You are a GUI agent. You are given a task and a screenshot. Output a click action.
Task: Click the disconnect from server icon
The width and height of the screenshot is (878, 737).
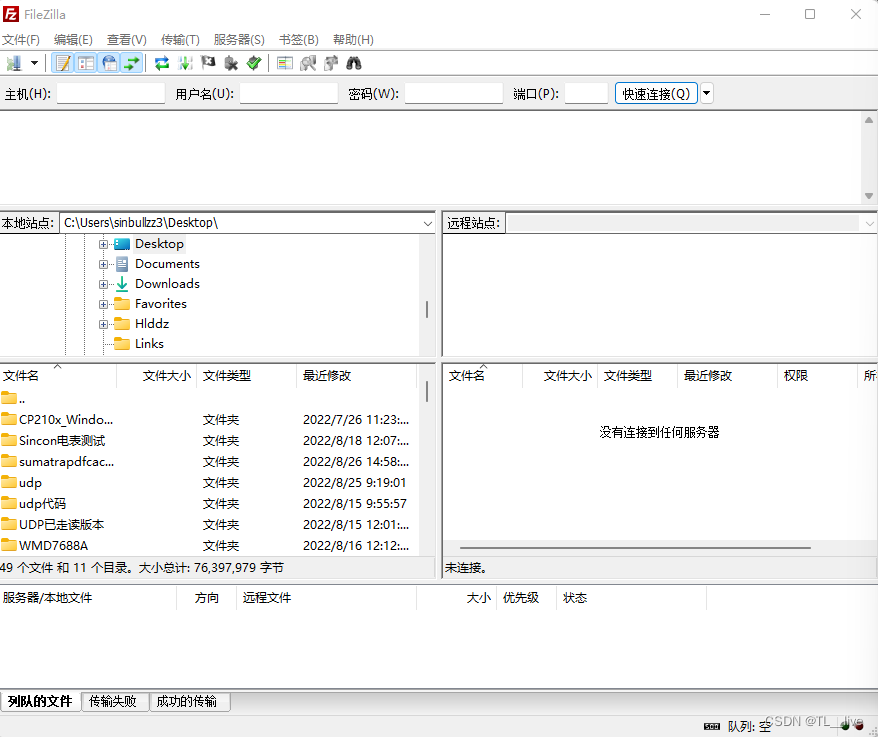231,63
